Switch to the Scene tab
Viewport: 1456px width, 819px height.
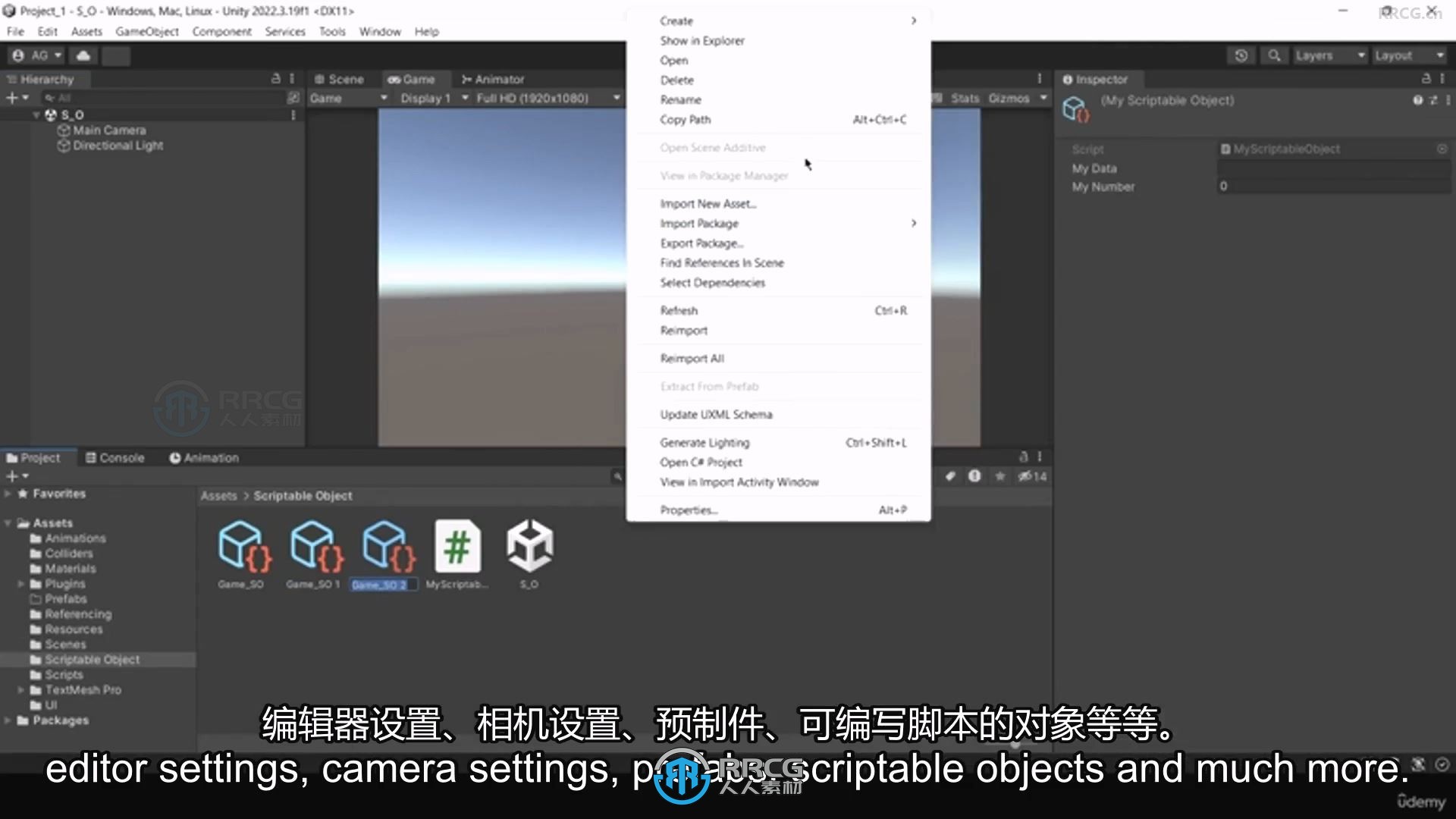(339, 79)
